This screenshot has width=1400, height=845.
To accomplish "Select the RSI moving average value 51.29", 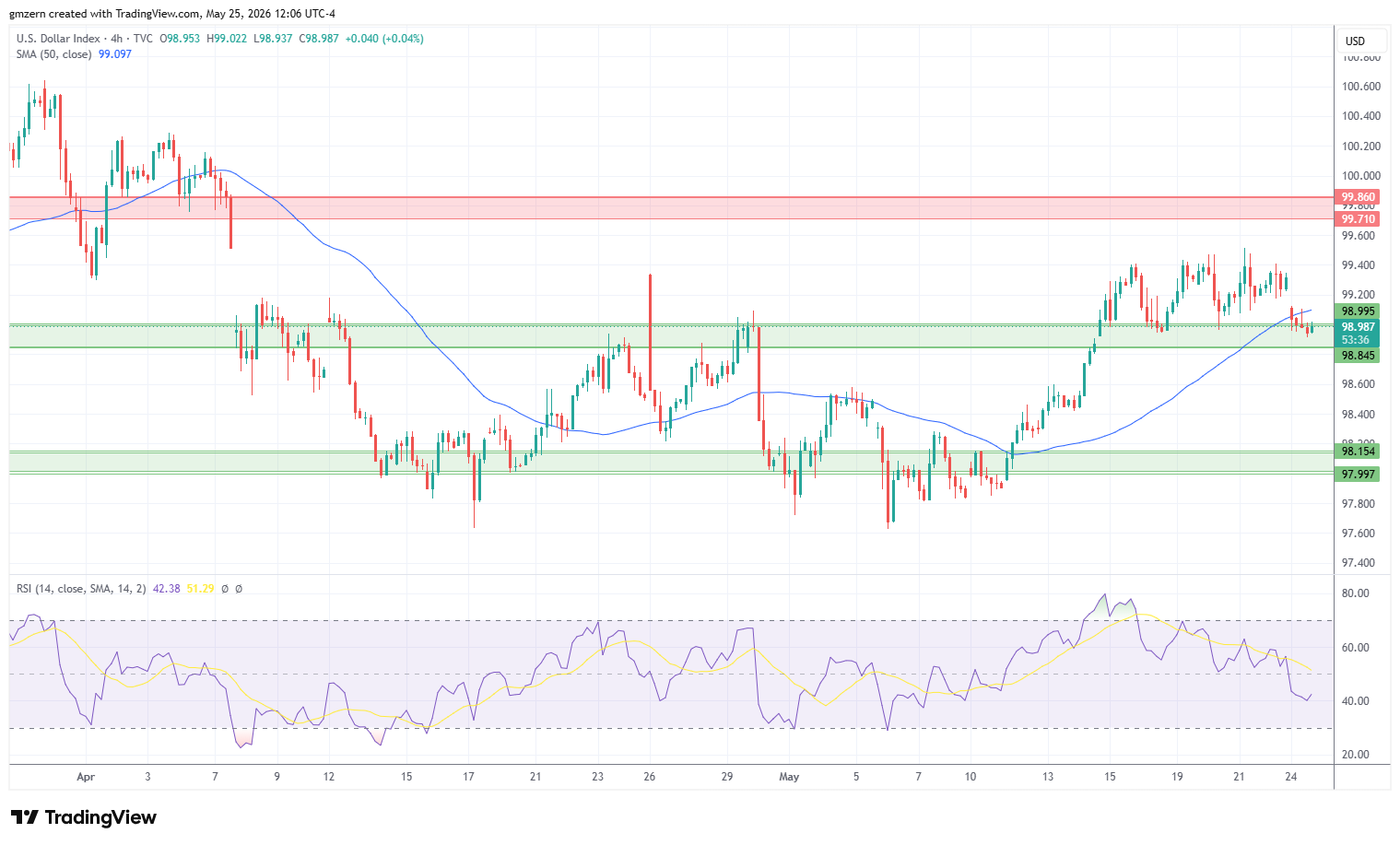I will [200, 588].
